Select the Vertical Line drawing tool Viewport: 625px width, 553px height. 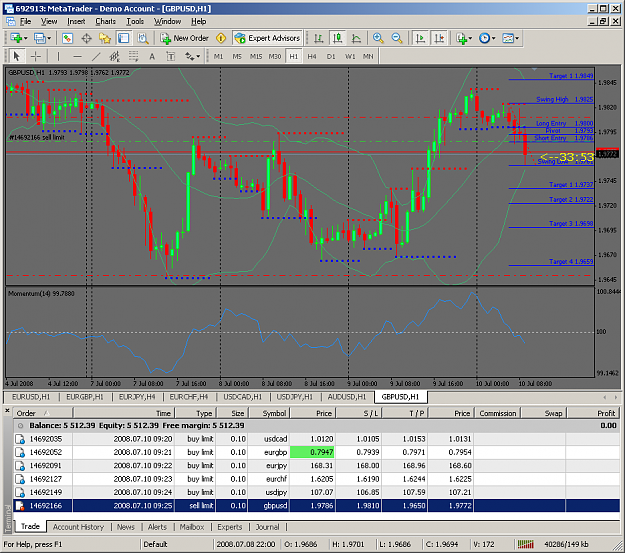tap(58, 56)
